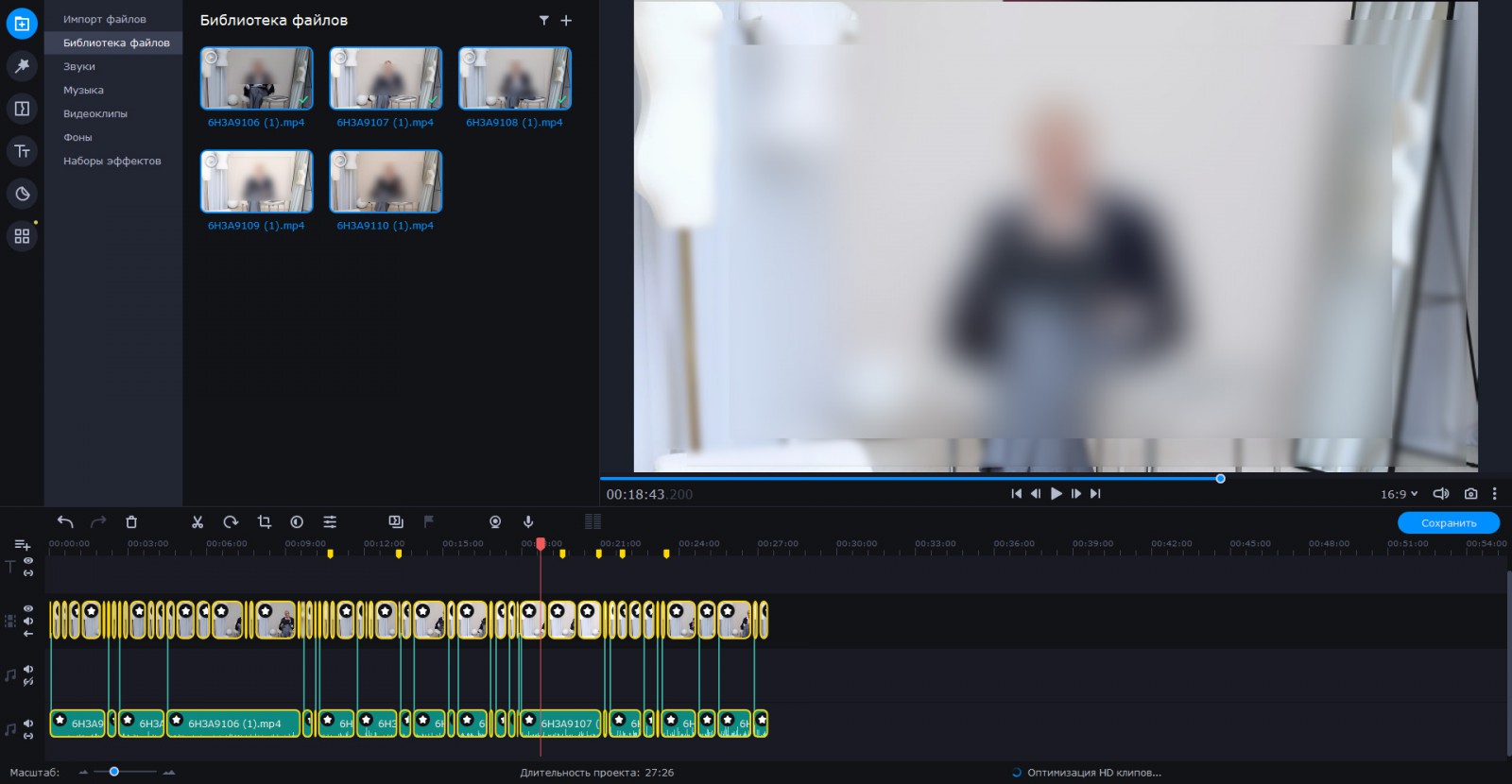The height and width of the screenshot is (784, 1512).
Task: Add files with the library plus icon
Action: [x=566, y=20]
